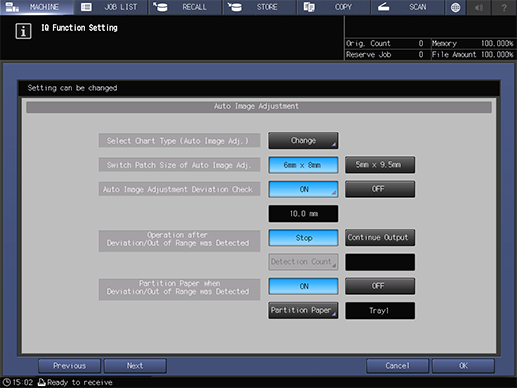This screenshot has height=388, width=517.
Task: Click the 'Setting can be changed' message
Action: [x=72, y=88]
